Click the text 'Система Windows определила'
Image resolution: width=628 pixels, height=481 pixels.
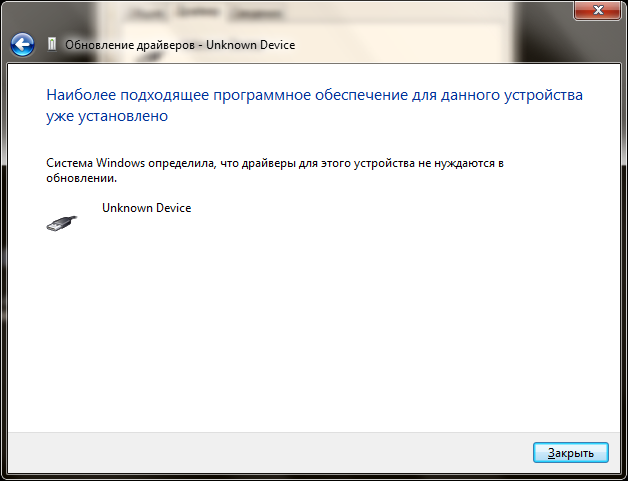130,163
